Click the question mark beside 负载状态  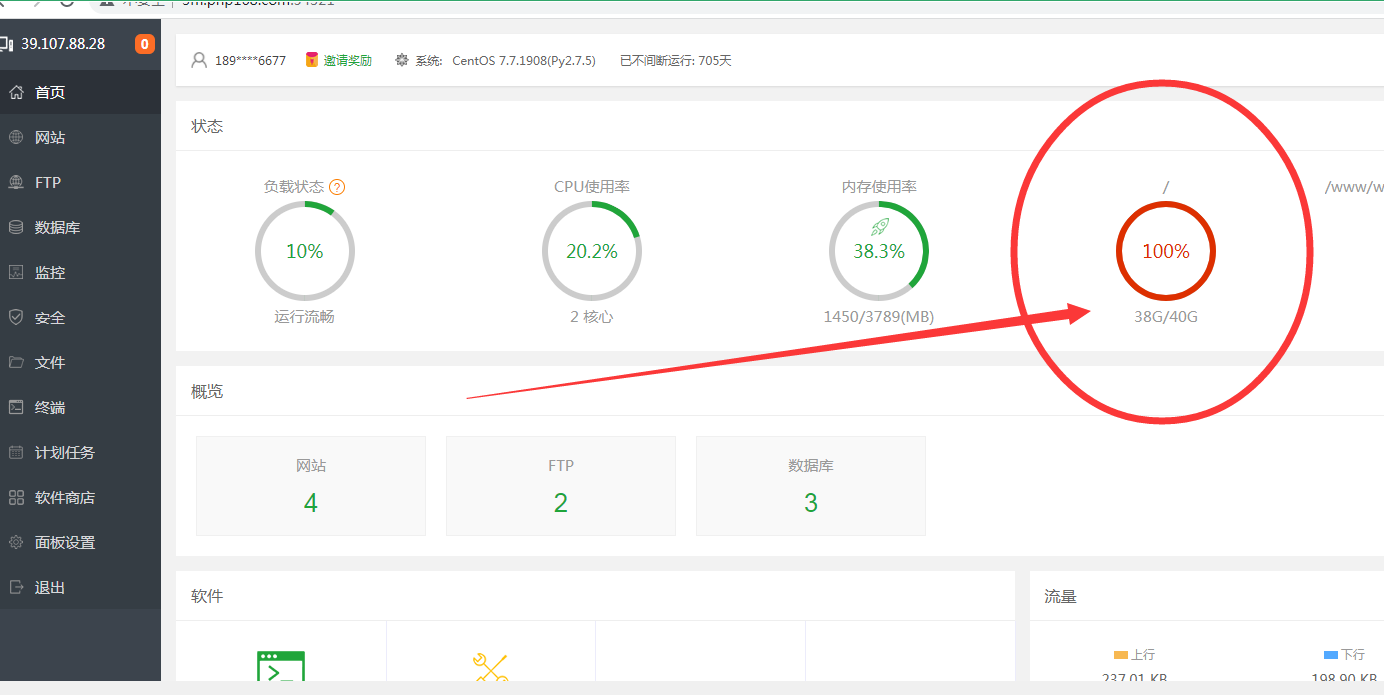tap(337, 187)
